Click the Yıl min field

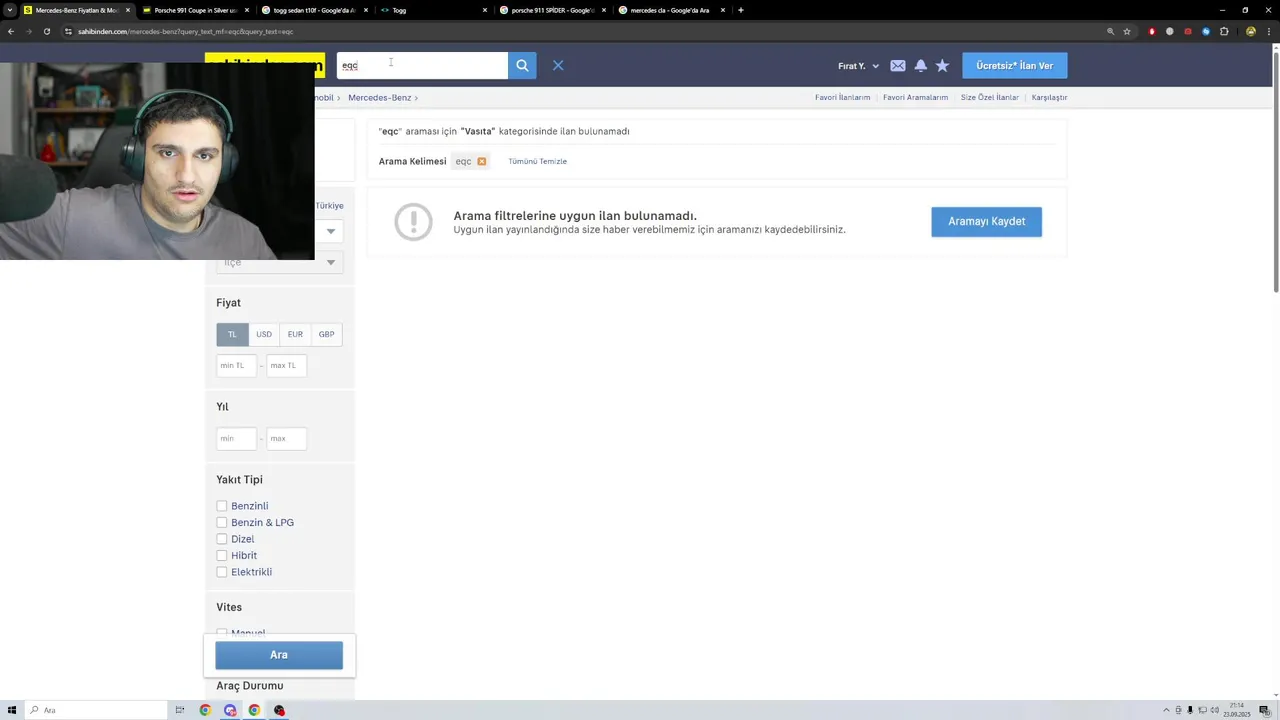tap(236, 438)
